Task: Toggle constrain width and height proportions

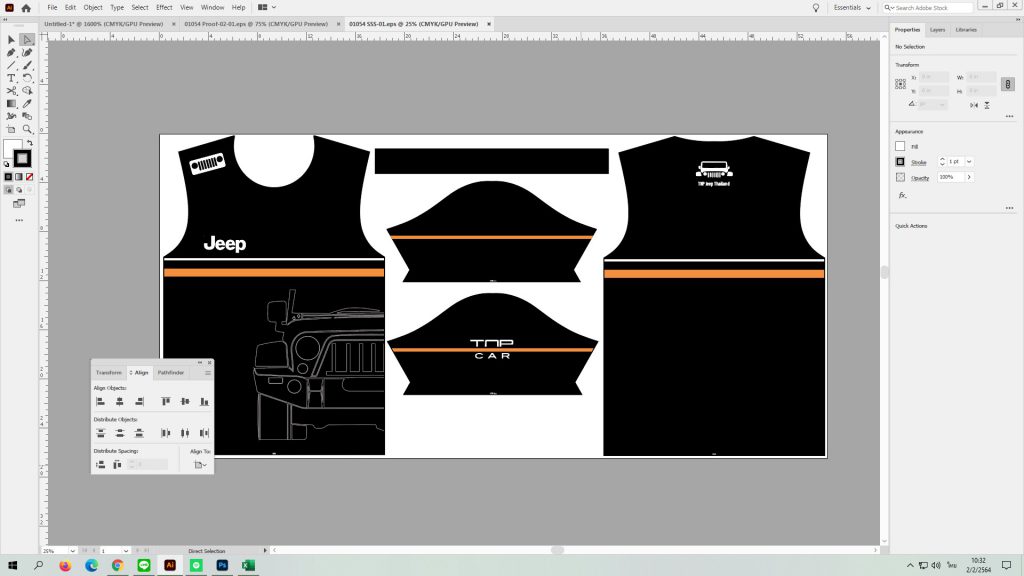Action: pyautogui.click(x=1008, y=84)
